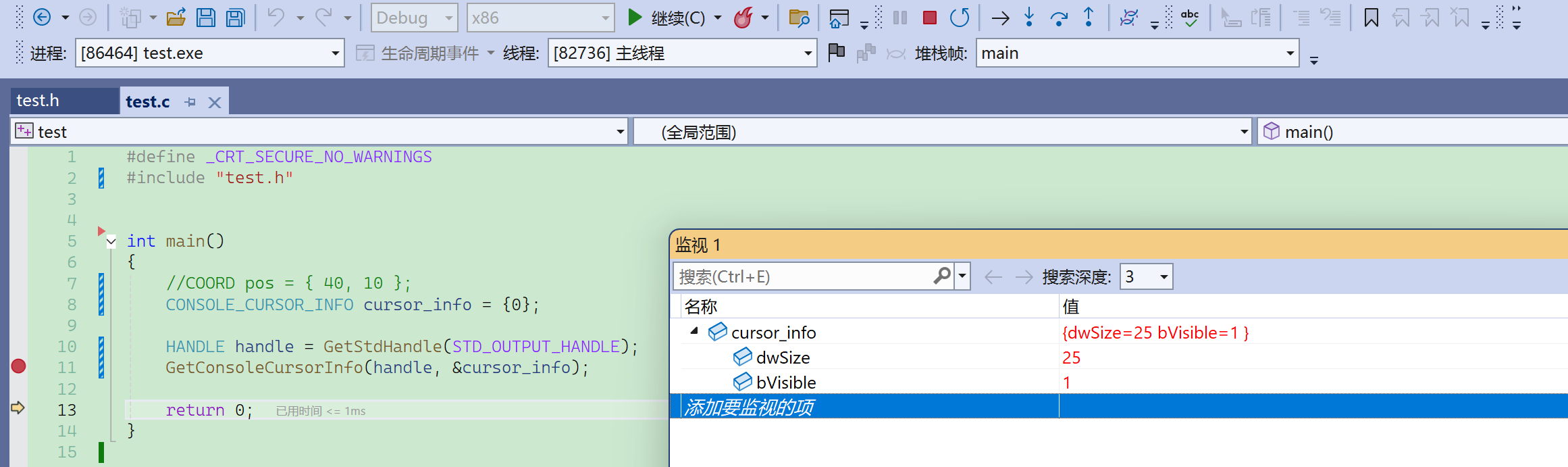Image resolution: width=1568 pixels, height=467 pixels.
Task: Click the next search result arrow
Action: (x=1024, y=276)
